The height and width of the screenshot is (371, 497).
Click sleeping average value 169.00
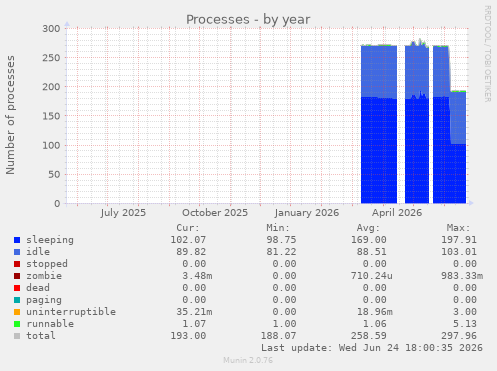pos(369,240)
